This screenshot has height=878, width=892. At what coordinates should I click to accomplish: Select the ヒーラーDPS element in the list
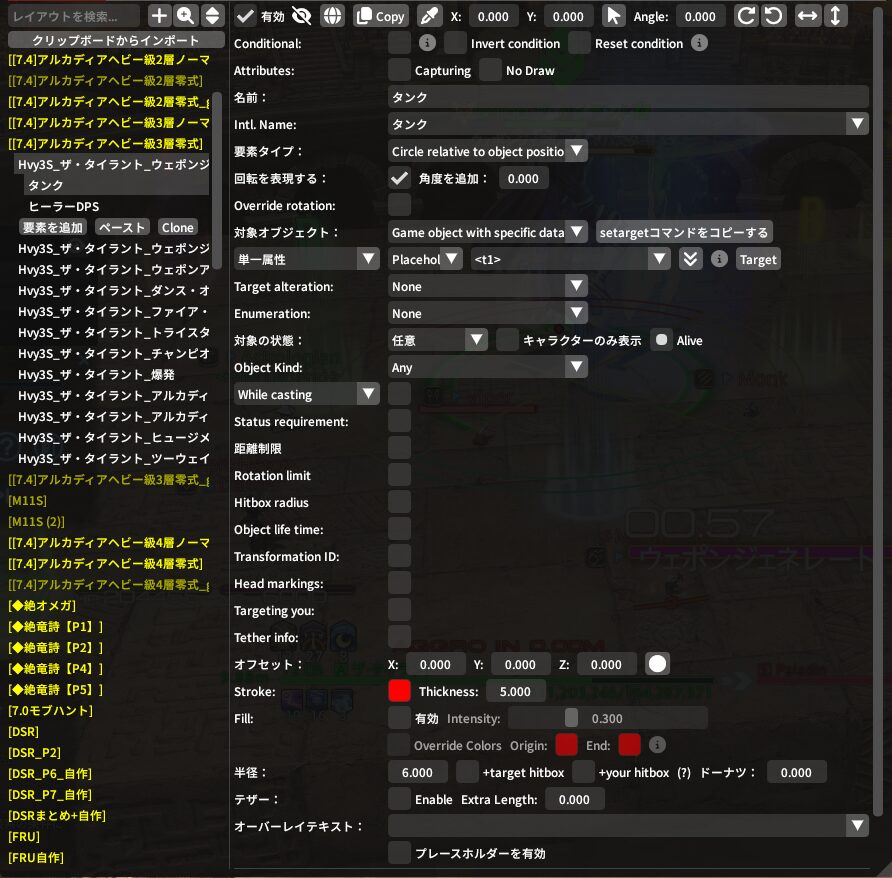pyautogui.click(x=63, y=206)
